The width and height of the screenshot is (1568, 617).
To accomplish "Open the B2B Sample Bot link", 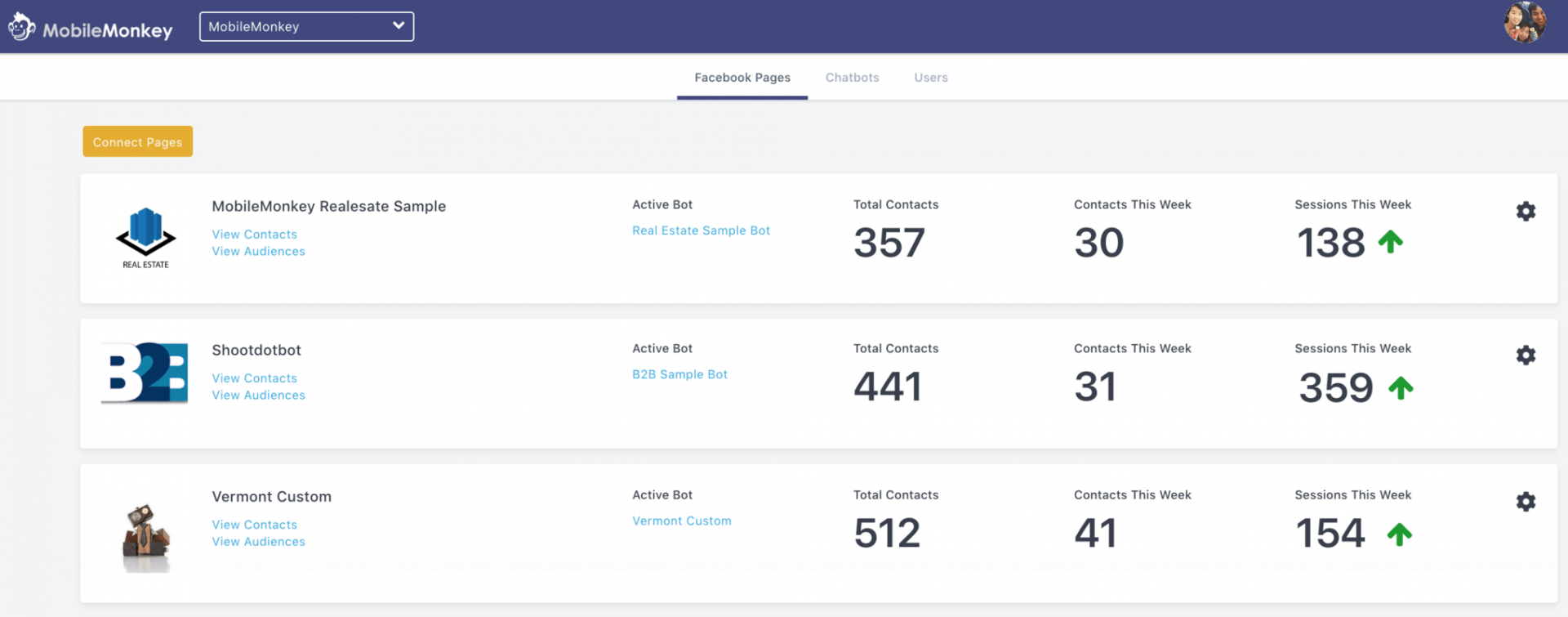I will (x=679, y=374).
